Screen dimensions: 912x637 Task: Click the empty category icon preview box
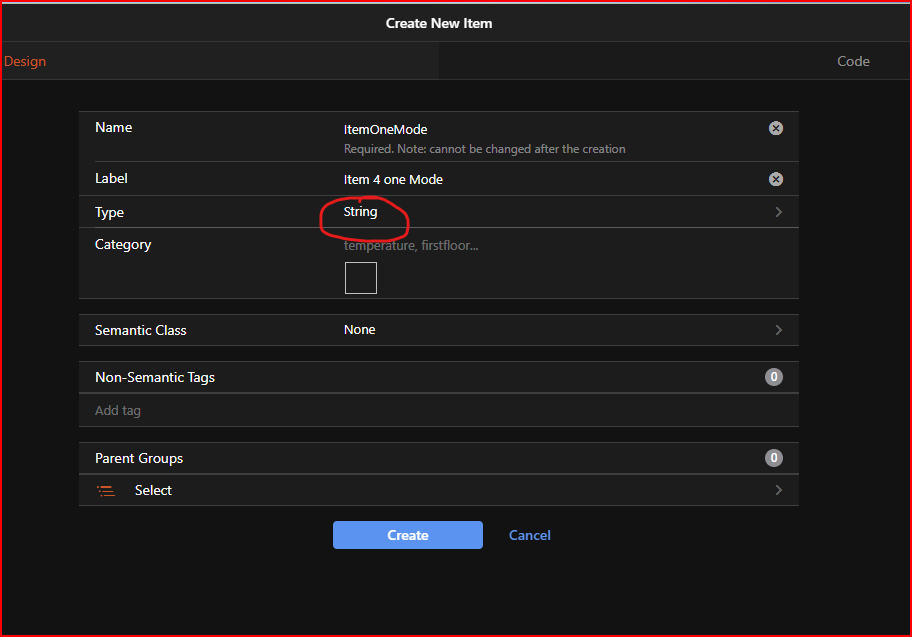[x=360, y=278]
